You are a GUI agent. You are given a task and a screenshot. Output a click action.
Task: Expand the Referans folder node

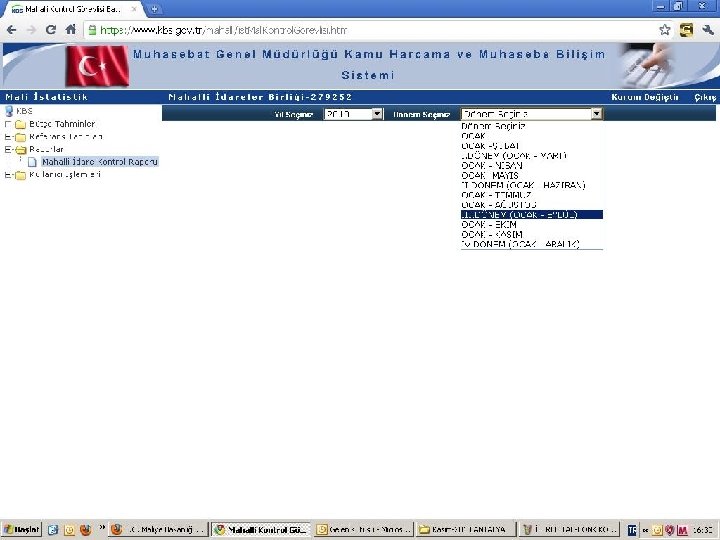(8, 137)
